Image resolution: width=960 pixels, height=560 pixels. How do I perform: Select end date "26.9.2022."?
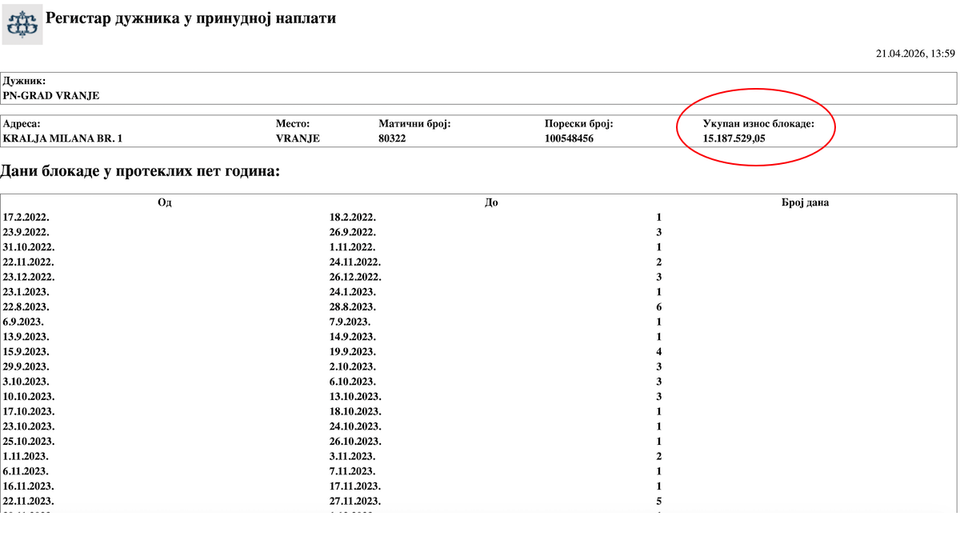[353, 233]
